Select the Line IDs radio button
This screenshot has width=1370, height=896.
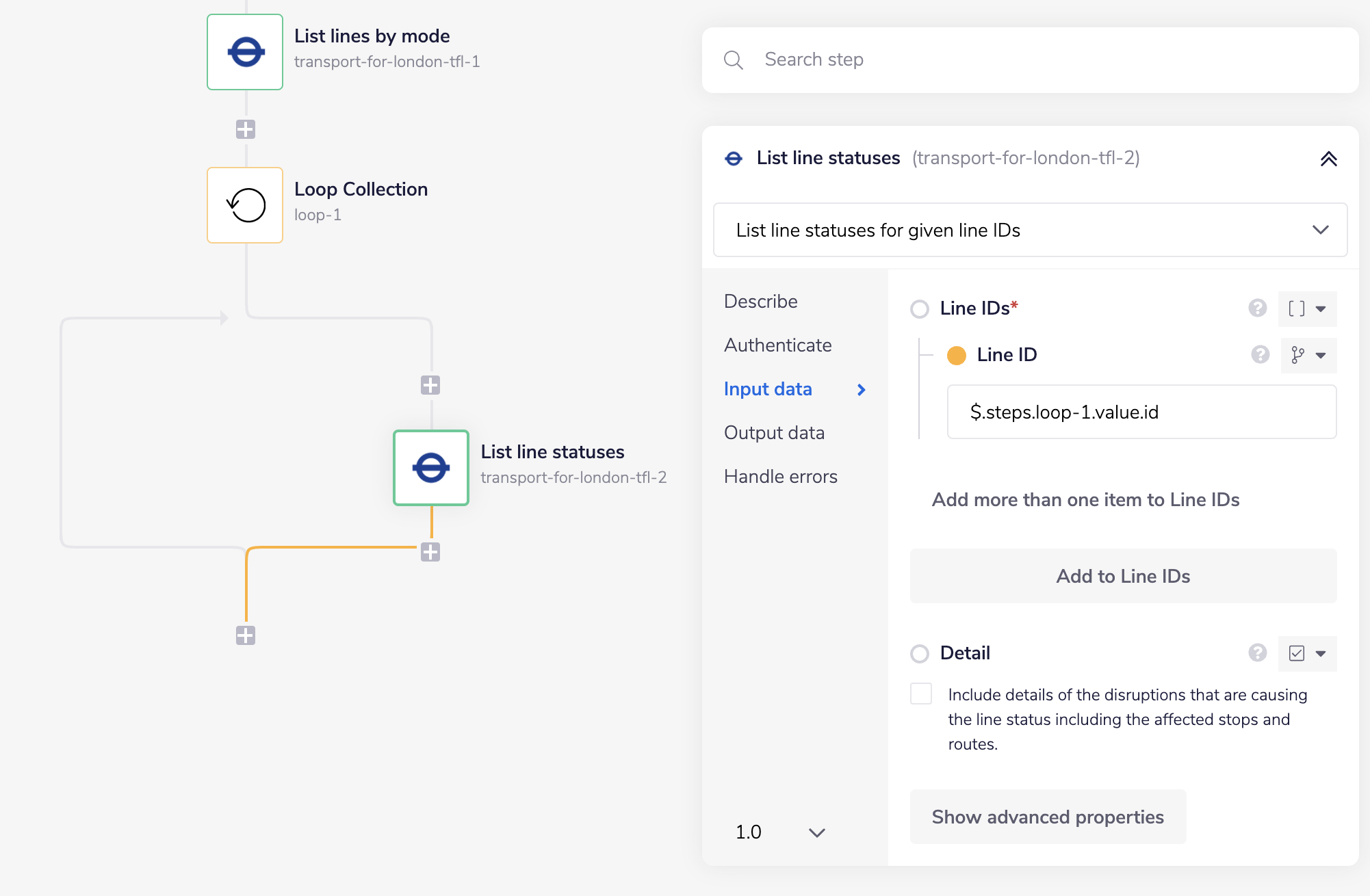pos(920,309)
